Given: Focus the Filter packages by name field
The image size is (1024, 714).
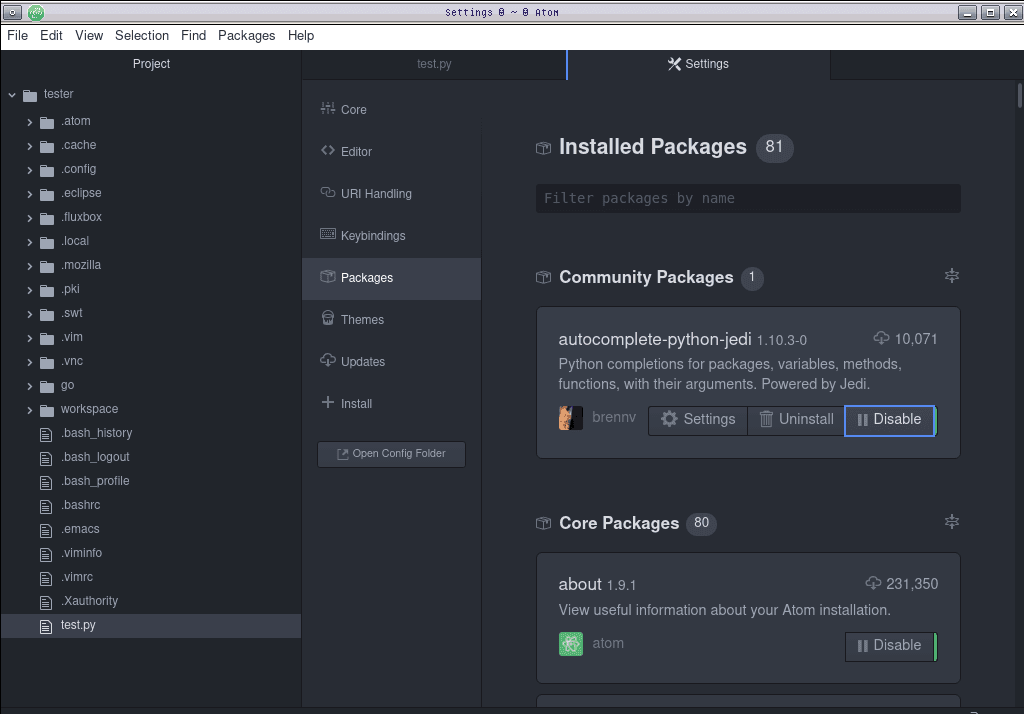Looking at the screenshot, I should pyautogui.click(x=748, y=198).
